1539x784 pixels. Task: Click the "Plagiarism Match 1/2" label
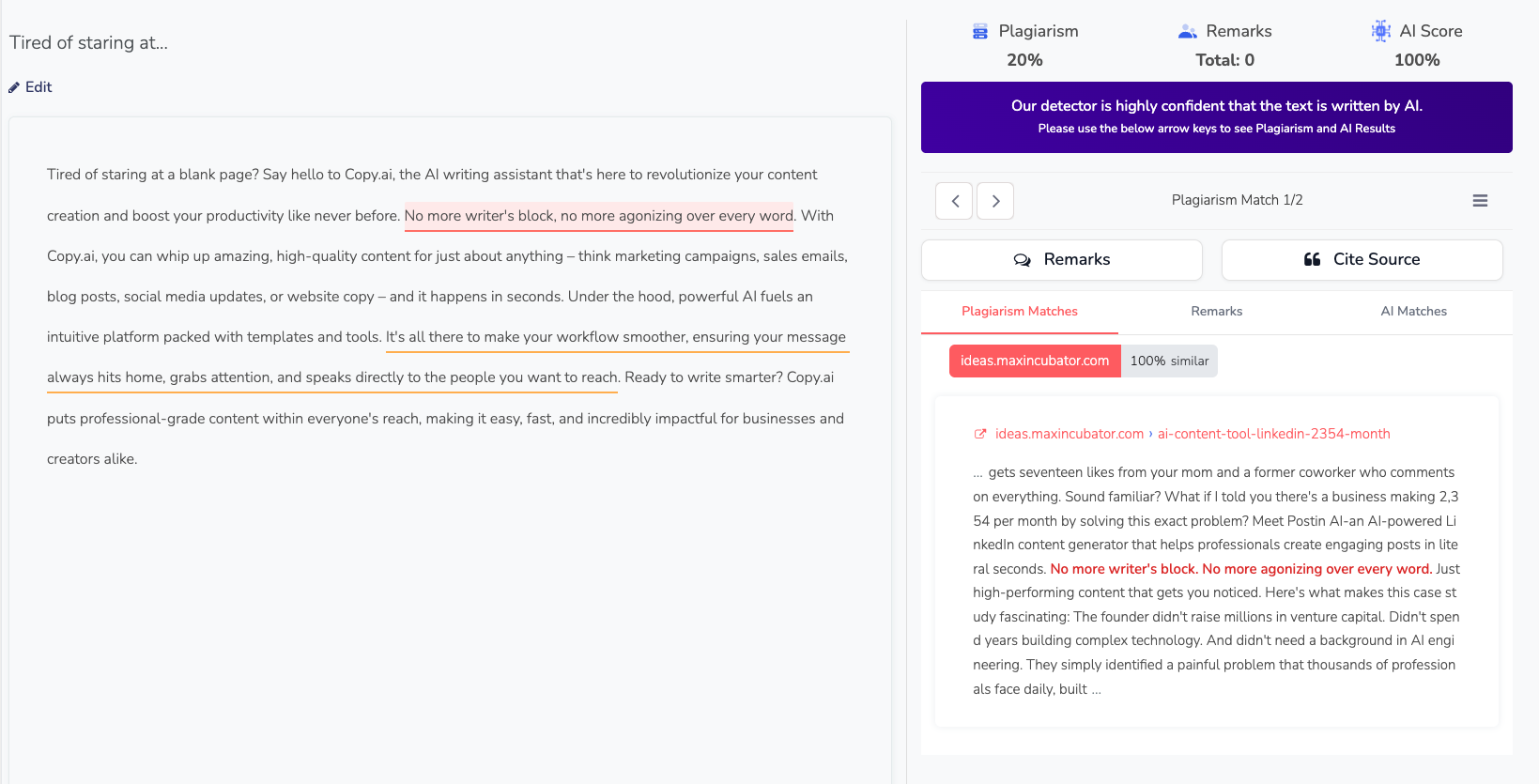[x=1237, y=200]
